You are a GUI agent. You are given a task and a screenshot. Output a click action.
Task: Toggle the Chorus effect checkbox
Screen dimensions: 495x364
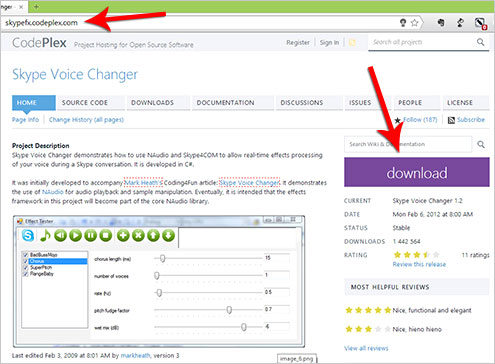25,261
